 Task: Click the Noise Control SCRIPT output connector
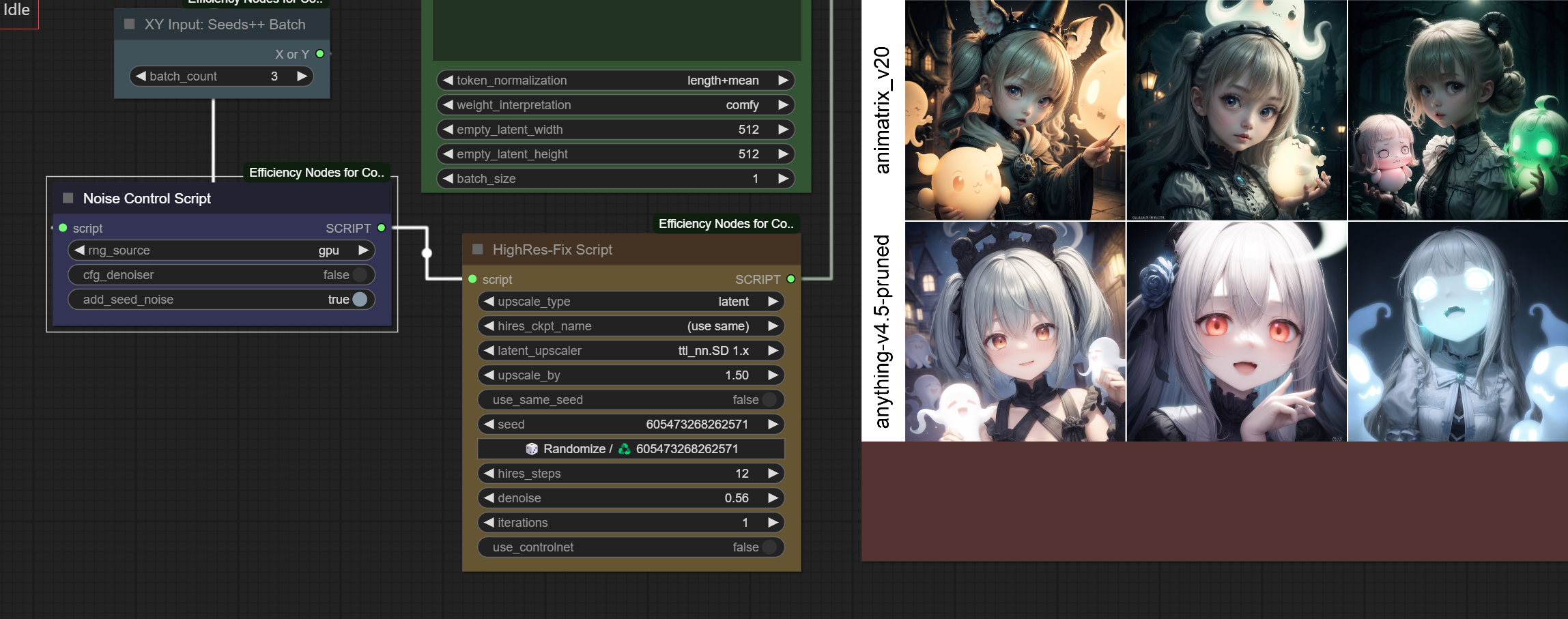click(382, 228)
